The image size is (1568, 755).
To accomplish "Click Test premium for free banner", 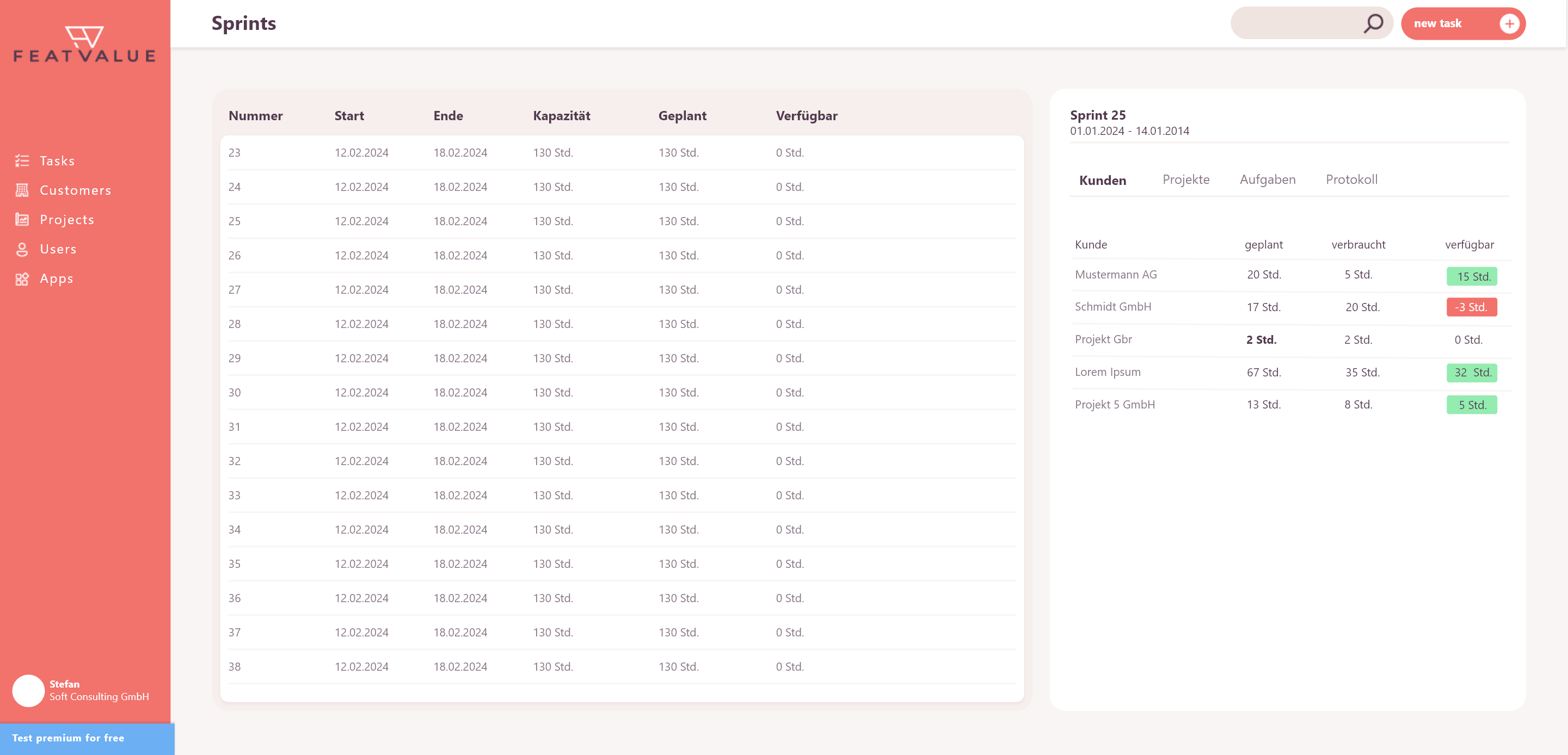I will click(x=87, y=738).
